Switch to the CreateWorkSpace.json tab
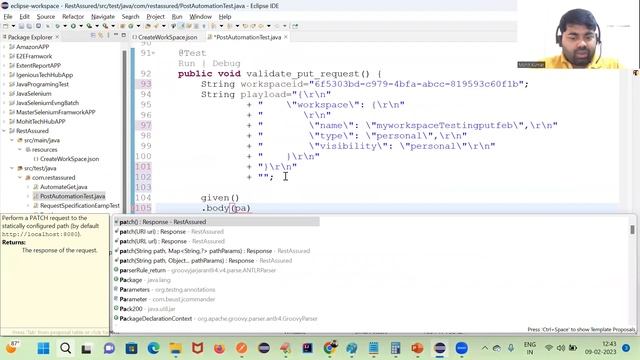 164,37
